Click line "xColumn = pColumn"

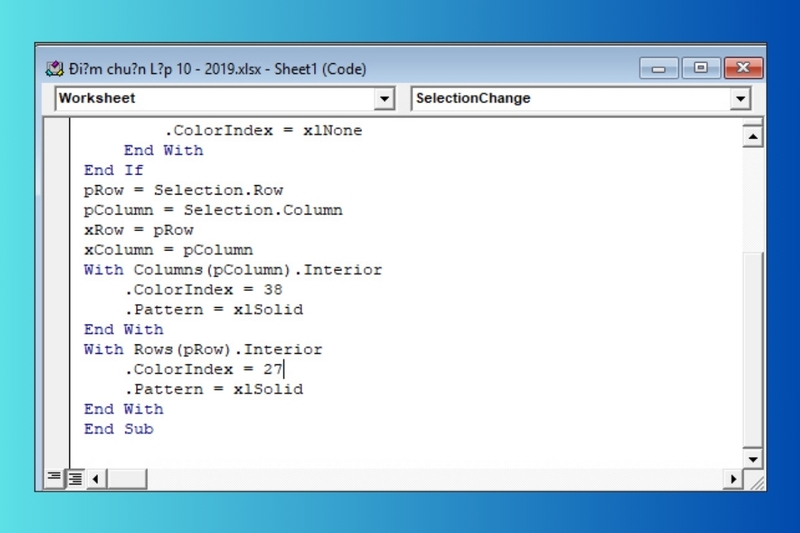(168, 250)
